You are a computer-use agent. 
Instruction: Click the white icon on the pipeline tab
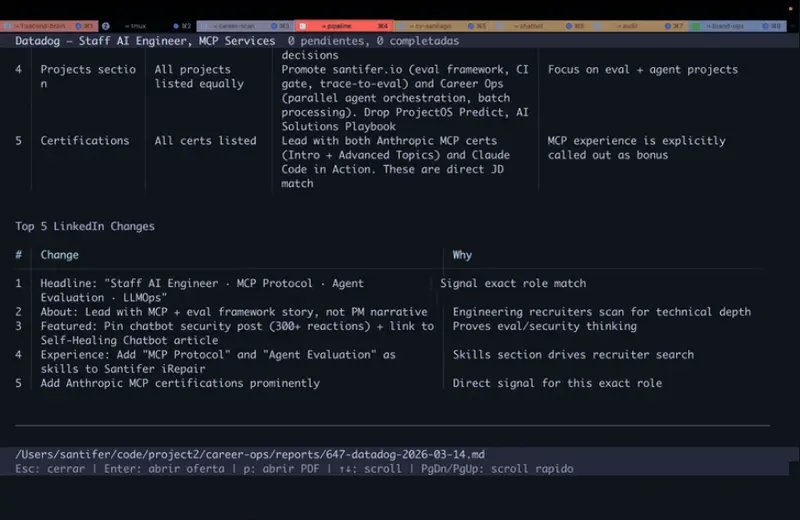pyautogui.click(x=303, y=26)
